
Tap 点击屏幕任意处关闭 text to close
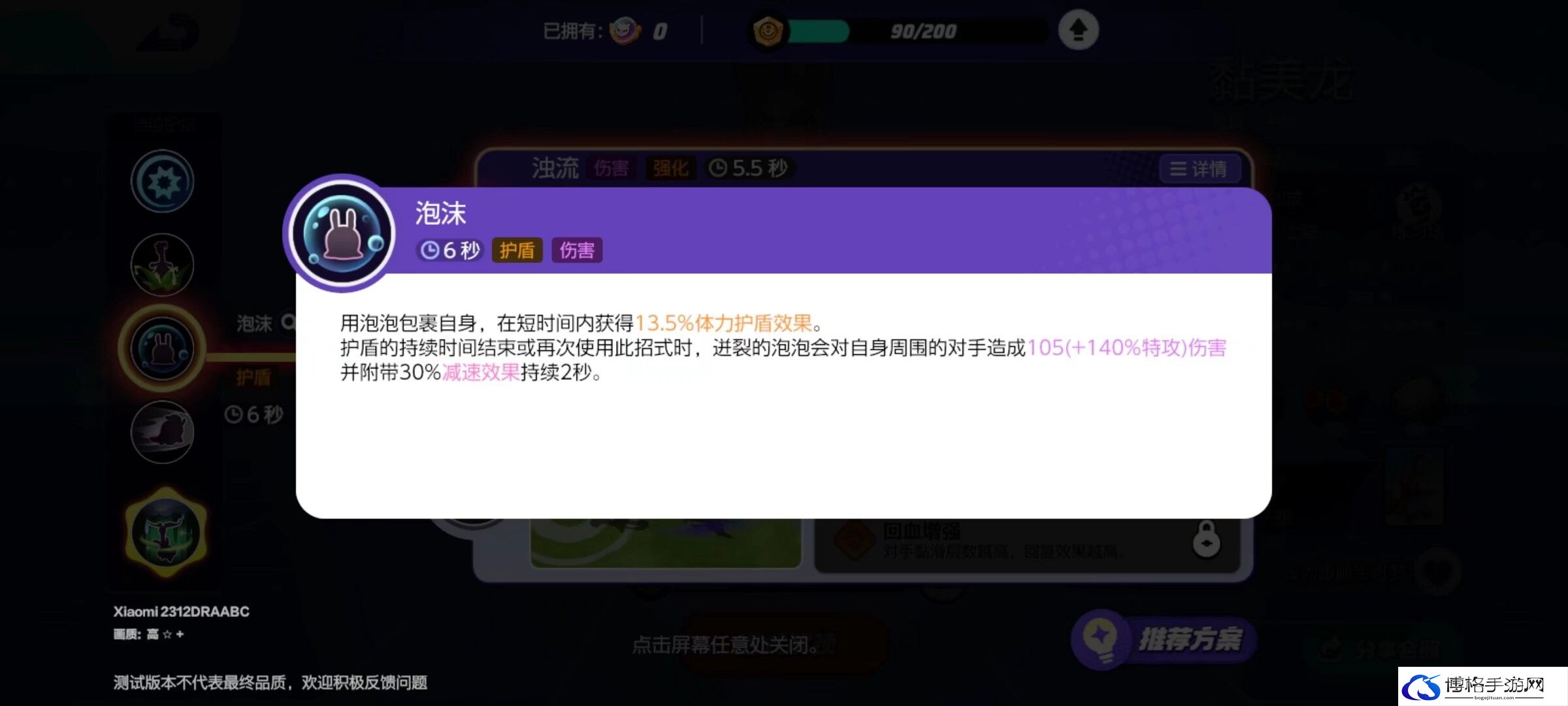[725, 645]
